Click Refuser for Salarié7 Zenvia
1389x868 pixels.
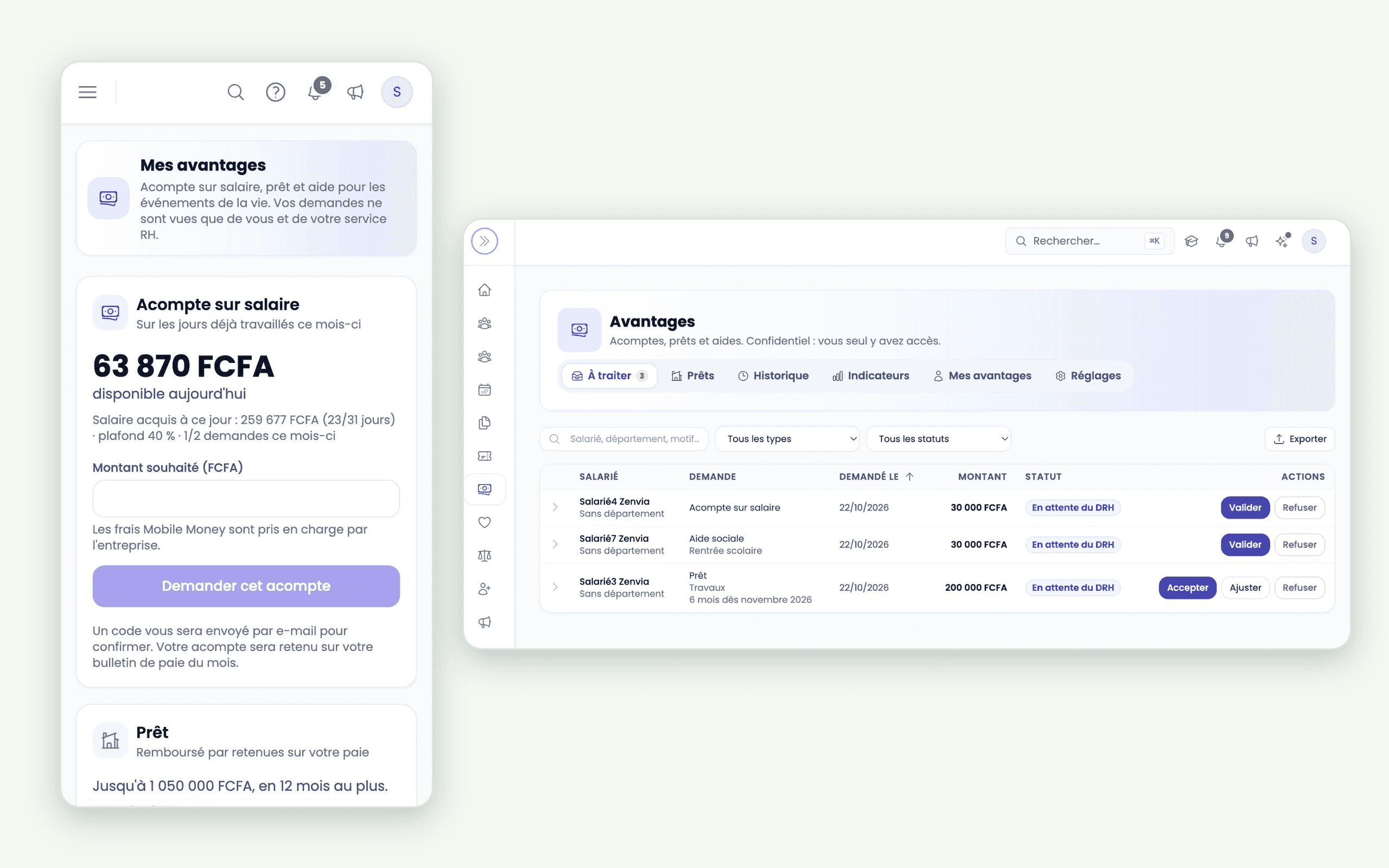click(x=1299, y=544)
